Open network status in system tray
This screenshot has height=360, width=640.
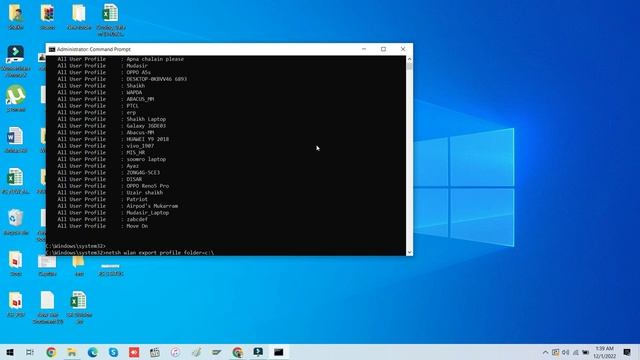pyautogui.click(x=576, y=352)
